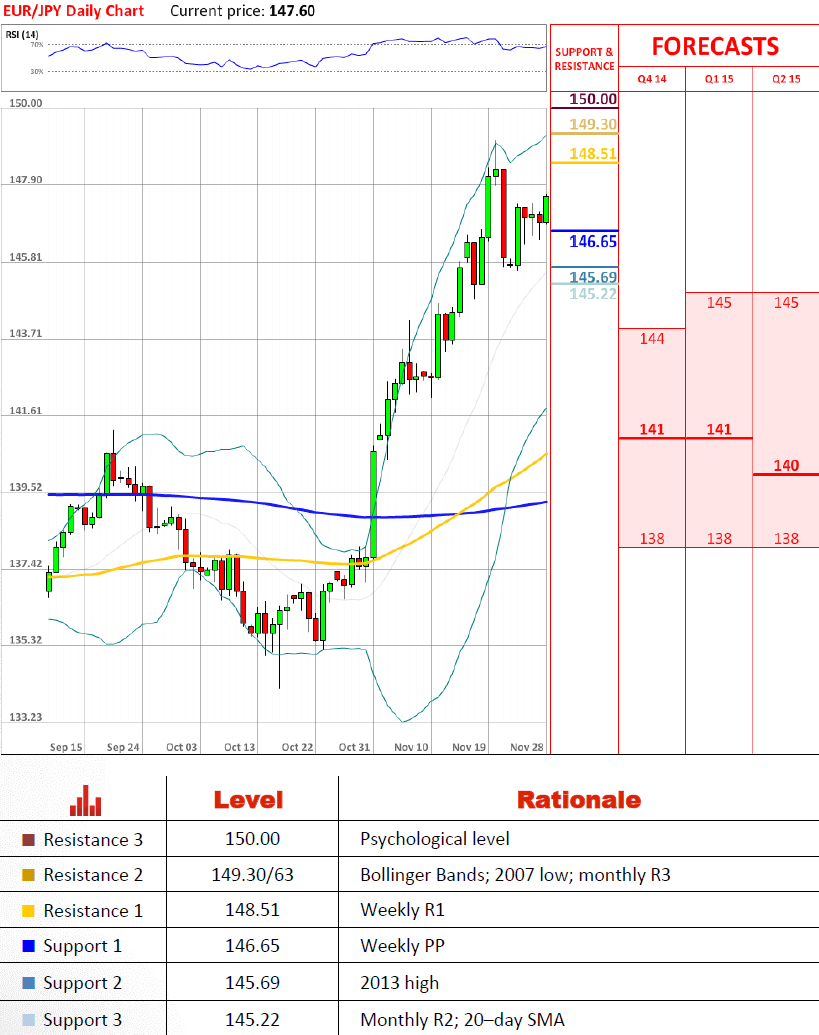Image resolution: width=819 pixels, height=1035 pixels.
Task: Click the Q2 15 lower forecast 138
Action: click(786, 539)
